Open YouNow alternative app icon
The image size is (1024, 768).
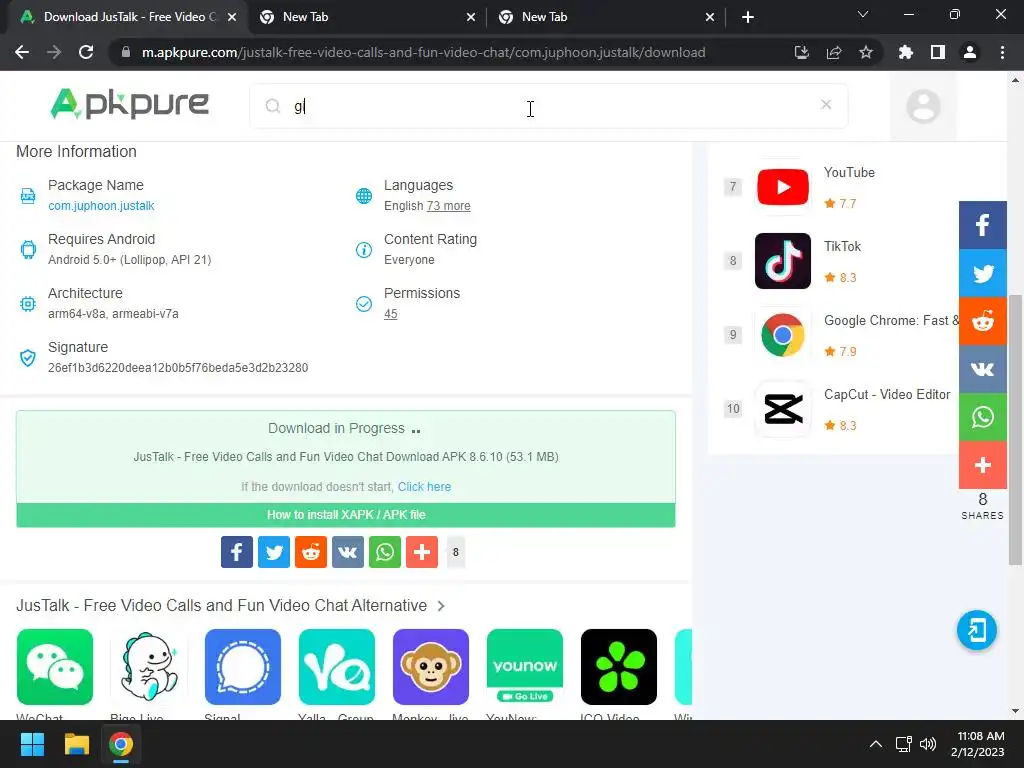click(x=525, y=667)
